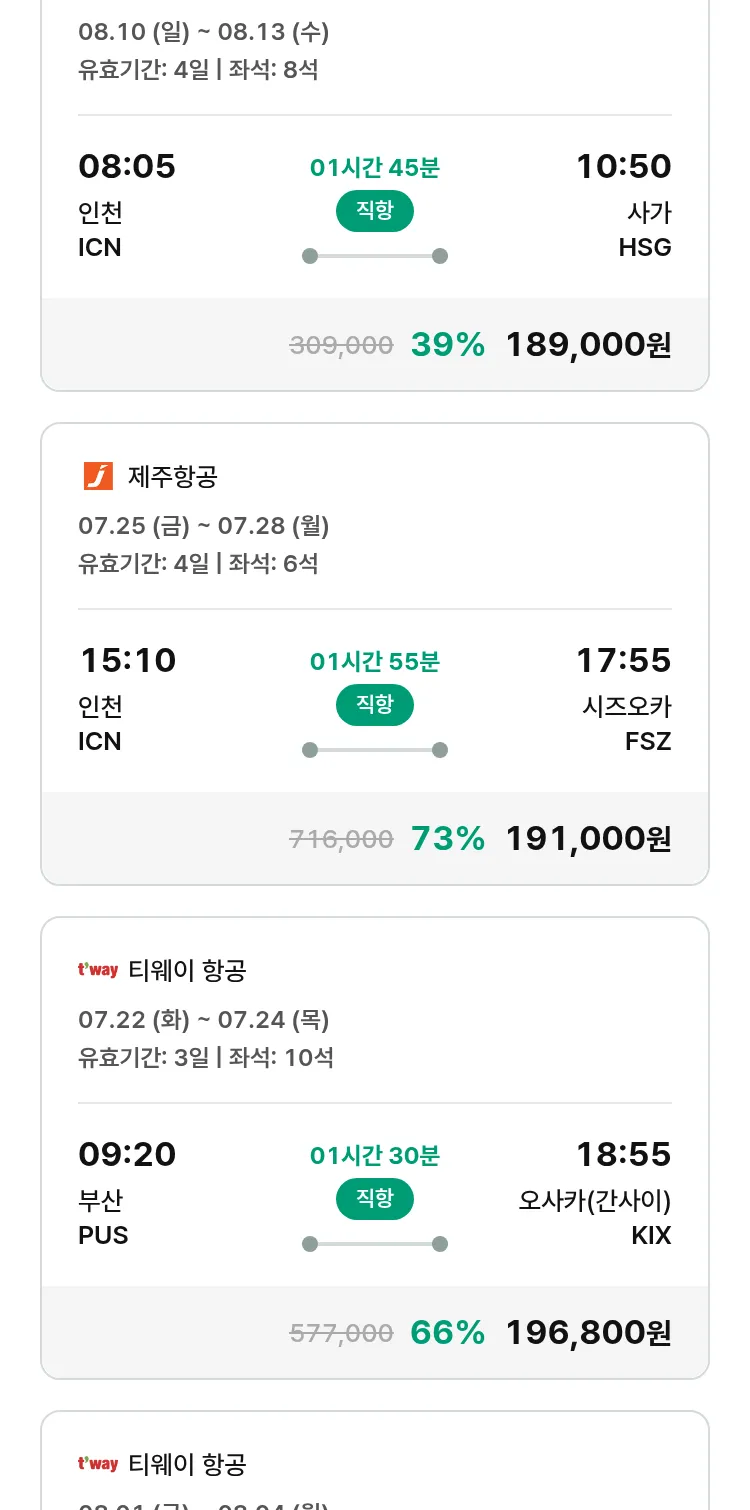Select the 189,000원 fare
Image resolution: width=750 pixels, height=1510 pixels.
tap(588, 345)
